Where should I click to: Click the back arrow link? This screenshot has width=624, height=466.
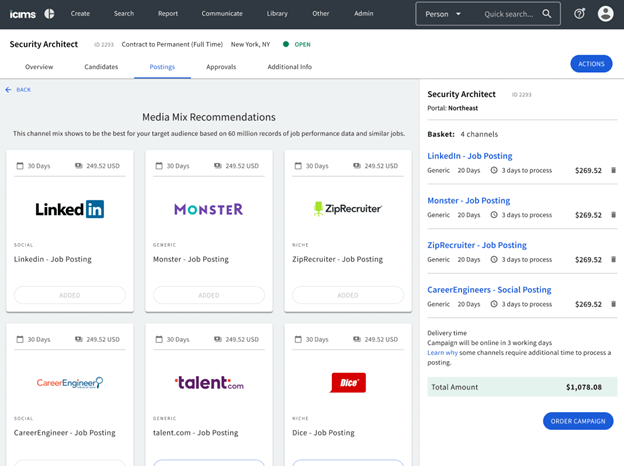pyautogui.click(x=18, y=90)
